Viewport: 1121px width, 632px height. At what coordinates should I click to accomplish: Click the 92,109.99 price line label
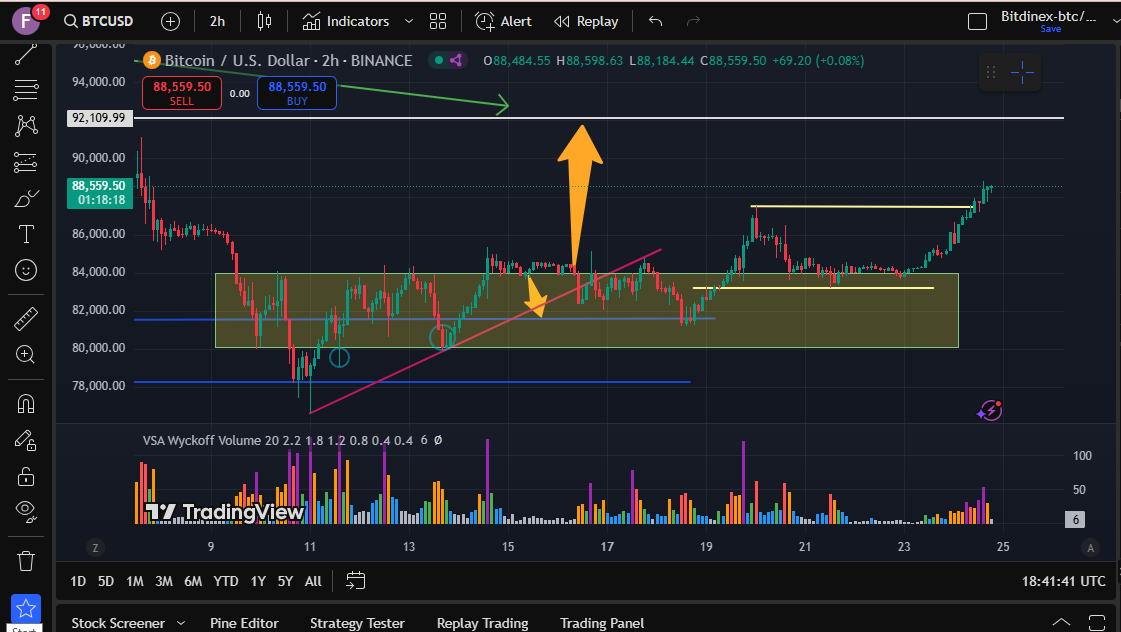pos(99,118)
